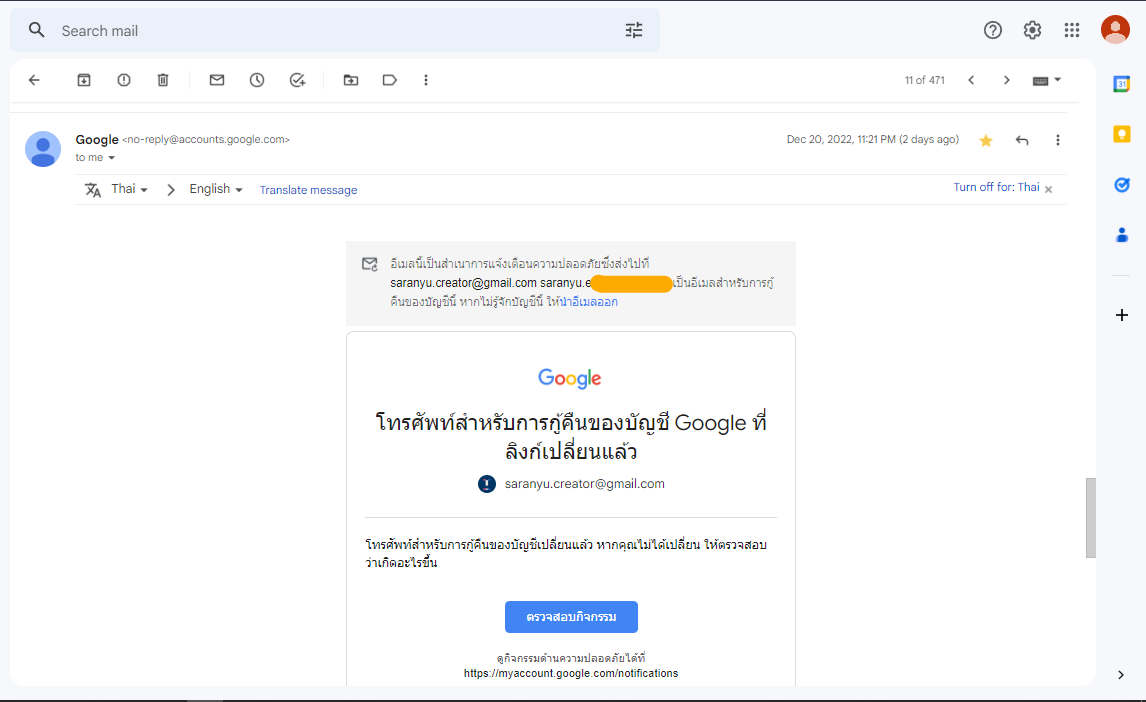Open the Google account avatar
The height and width of the screenshot is (702, 1146).
click(1115, 30)
